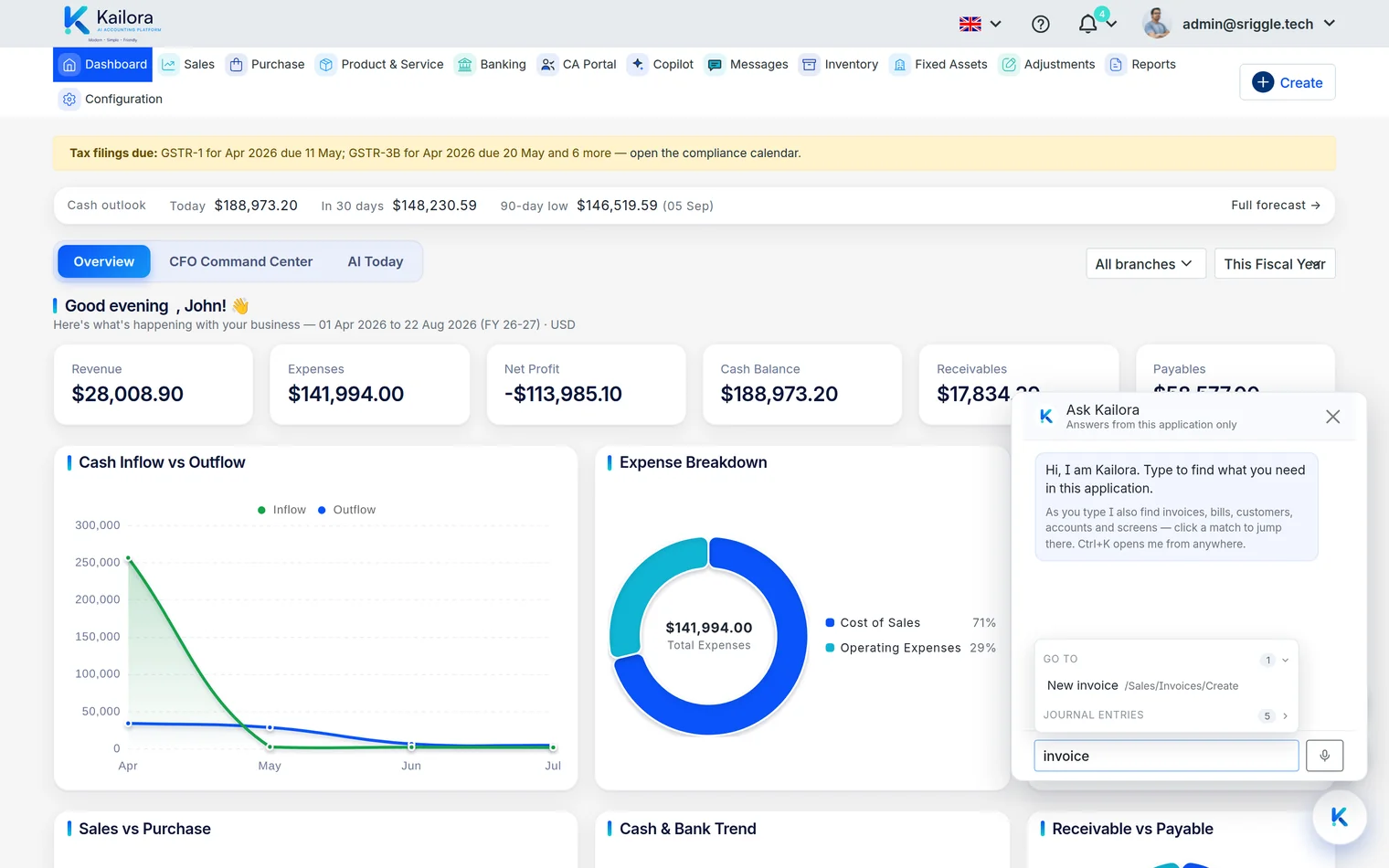The image size is (1389, 868).
Task: Focus the Ask Kailora search field containing "invoice"
Action: (x=1166, y=756)
